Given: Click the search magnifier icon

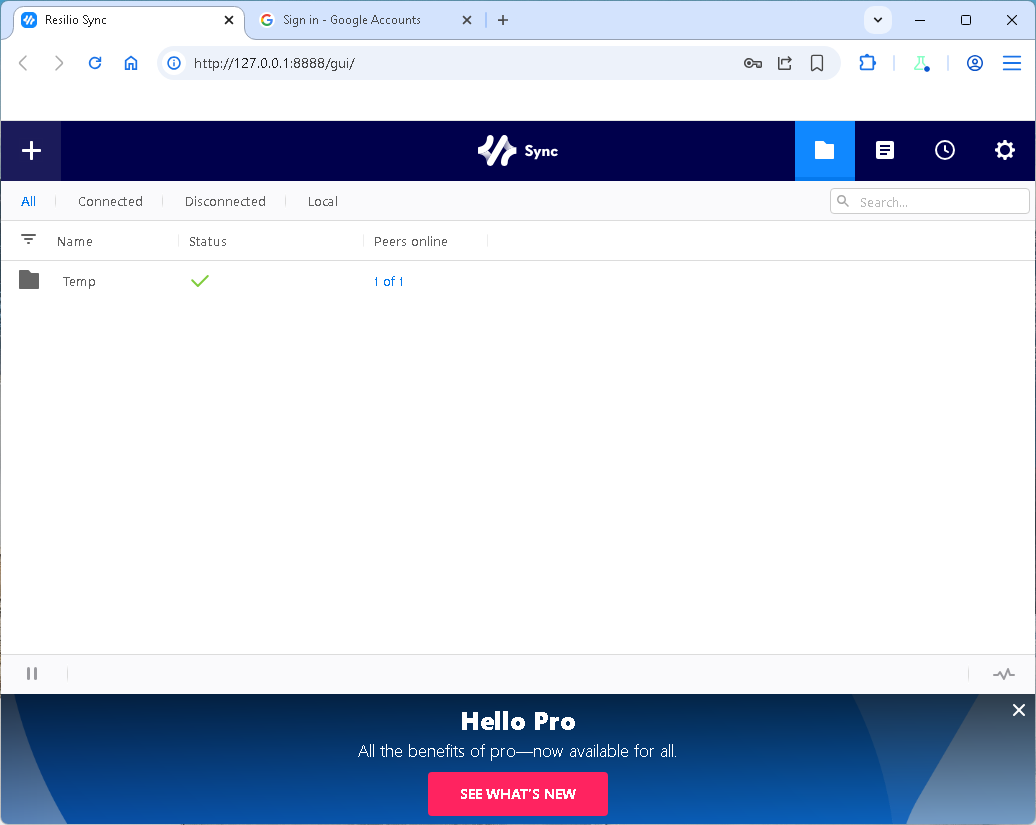Looking at the screenshot, I should click(x=843, y=201).
